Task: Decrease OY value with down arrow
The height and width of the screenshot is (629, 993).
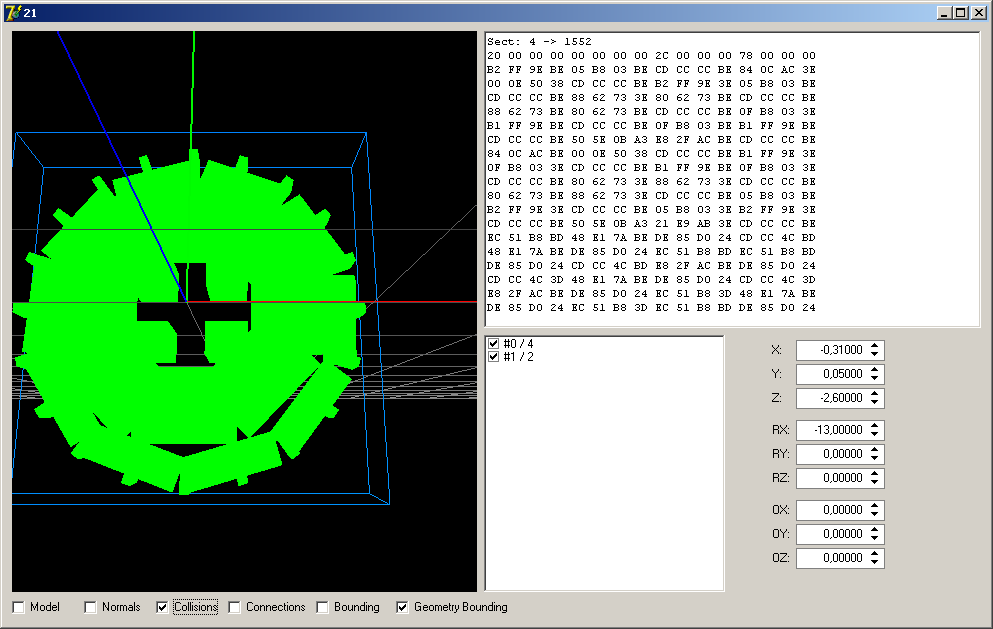Action: coord(875,538)
